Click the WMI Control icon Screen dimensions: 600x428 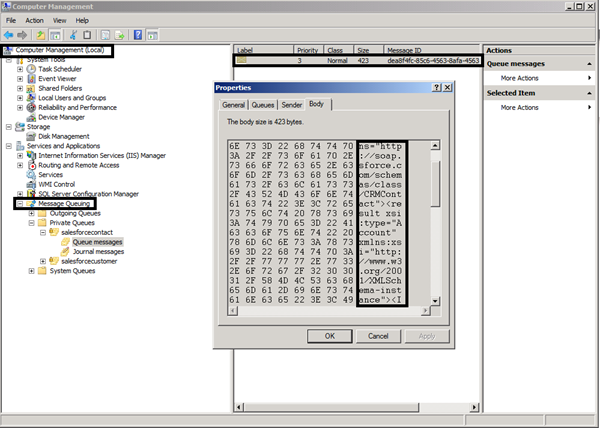pos(31,184)
